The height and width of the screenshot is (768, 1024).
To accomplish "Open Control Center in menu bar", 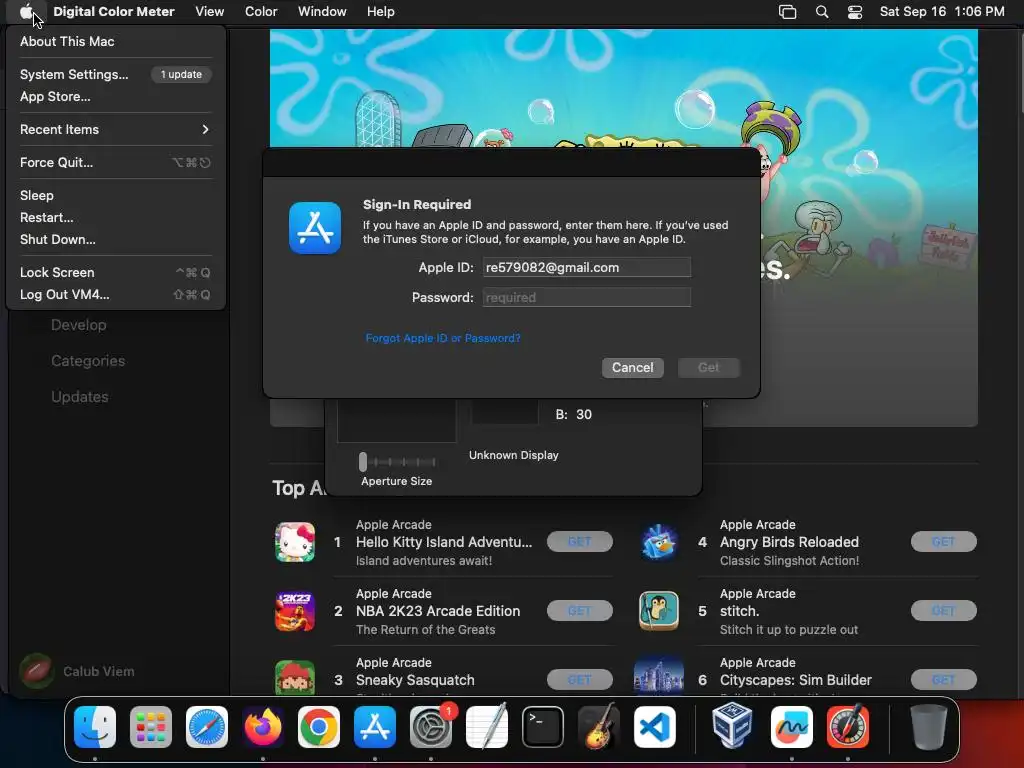I will pos(855,12).
